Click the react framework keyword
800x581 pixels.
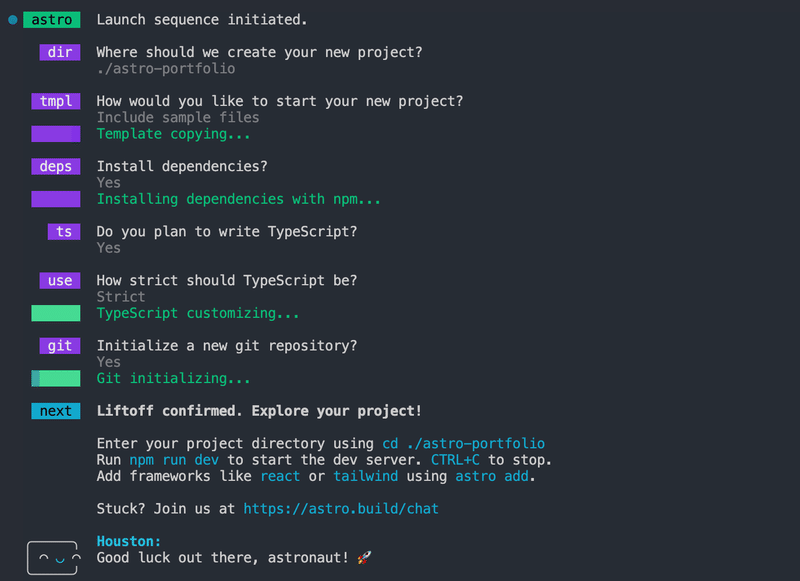click(x=280, y=476)
